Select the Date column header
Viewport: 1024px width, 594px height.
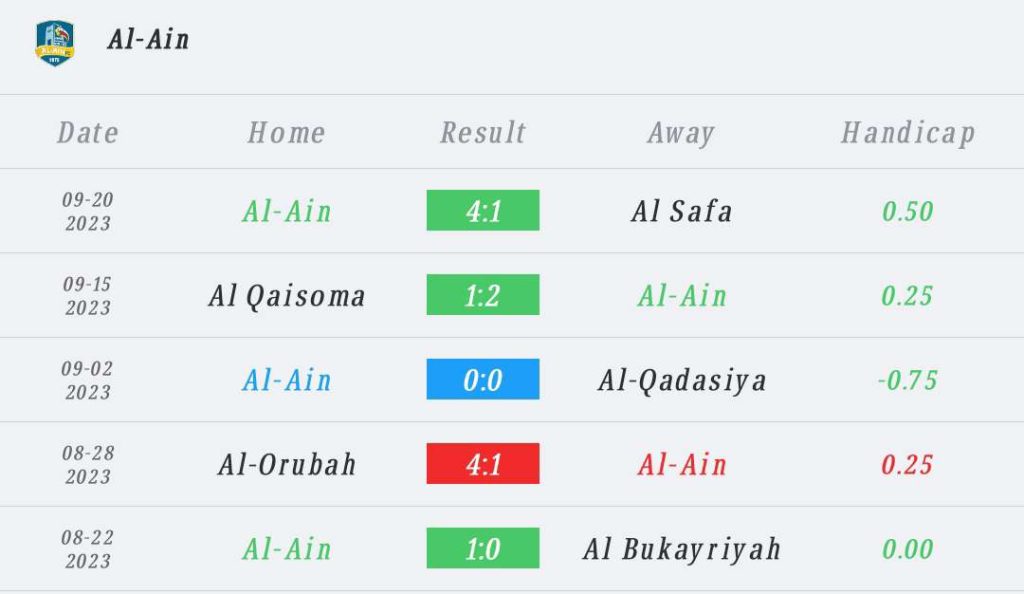(x=88, y=133)
